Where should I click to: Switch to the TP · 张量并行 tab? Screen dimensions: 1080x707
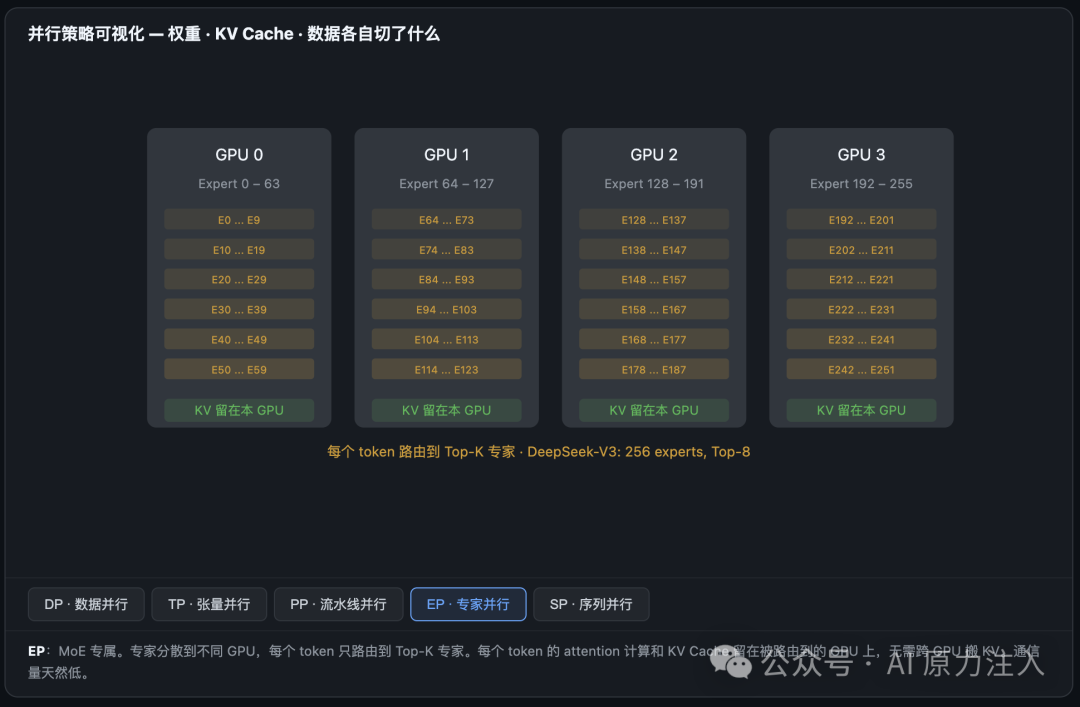click(x=209, y=604)
